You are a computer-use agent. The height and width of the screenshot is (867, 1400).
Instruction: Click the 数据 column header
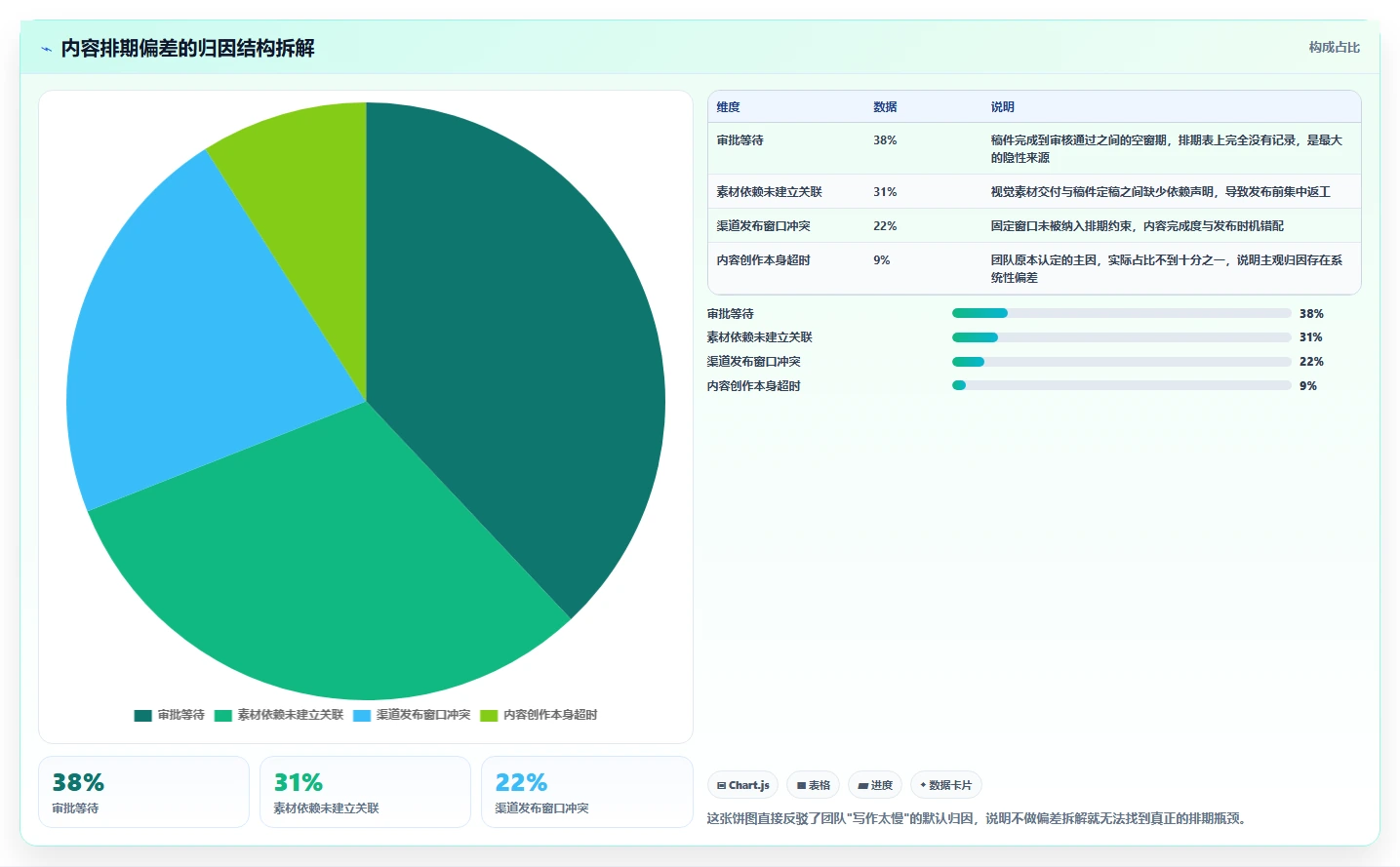[885, 107]
